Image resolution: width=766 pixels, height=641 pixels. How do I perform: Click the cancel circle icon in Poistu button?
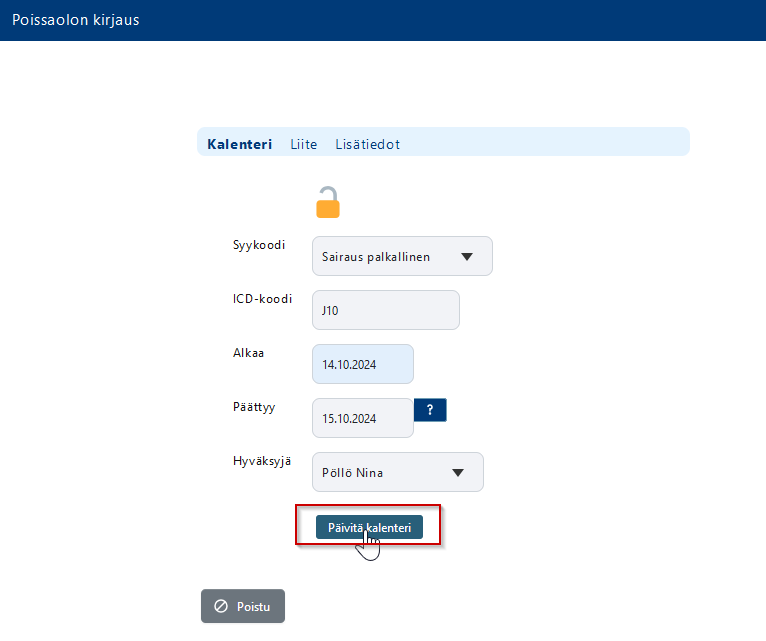click(x=221, y=607)
